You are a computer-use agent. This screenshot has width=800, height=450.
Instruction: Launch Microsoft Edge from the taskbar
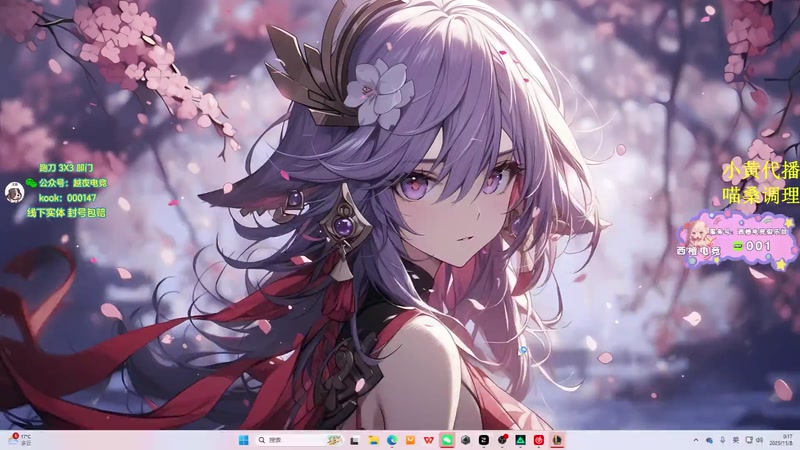coord(392,440)
